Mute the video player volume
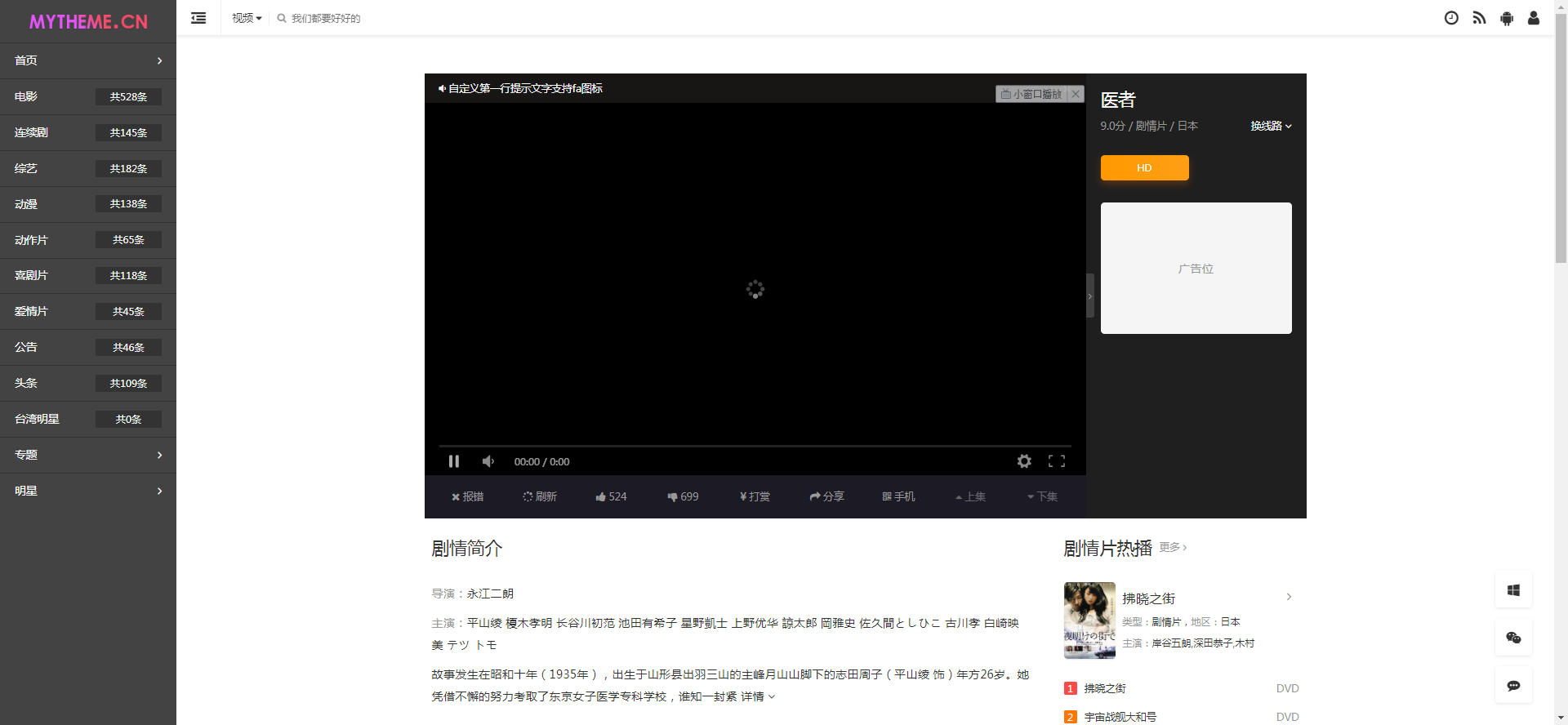1568x725 pixels. [488, 461]
